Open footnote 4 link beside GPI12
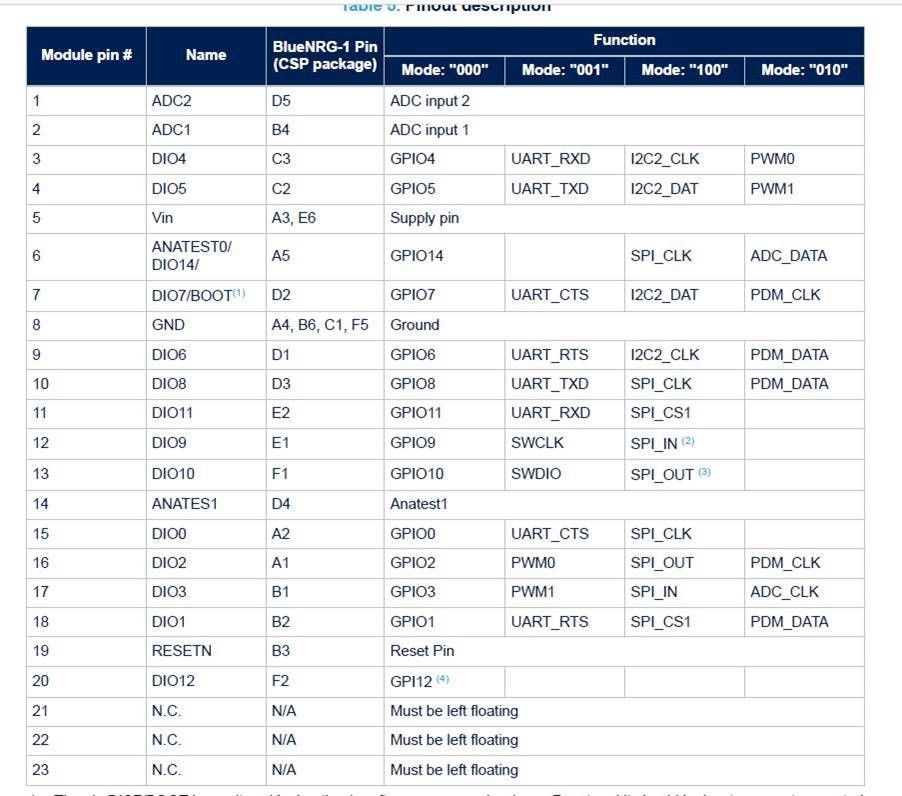Image resolution: width=902 pixels, height=796 pixels. (x=442, y=679)
